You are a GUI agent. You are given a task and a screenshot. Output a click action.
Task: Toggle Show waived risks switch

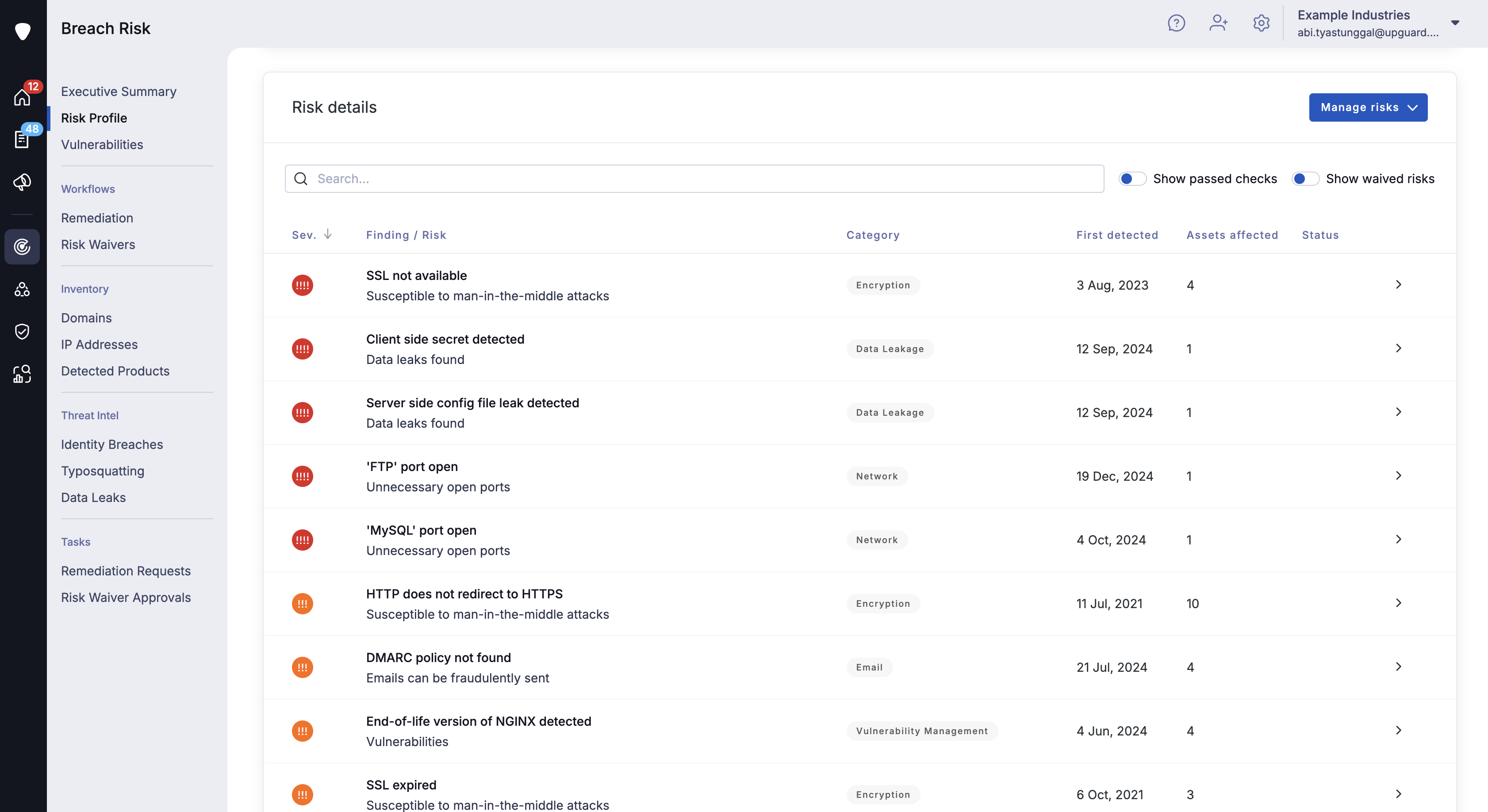[x=1305, y=179]
